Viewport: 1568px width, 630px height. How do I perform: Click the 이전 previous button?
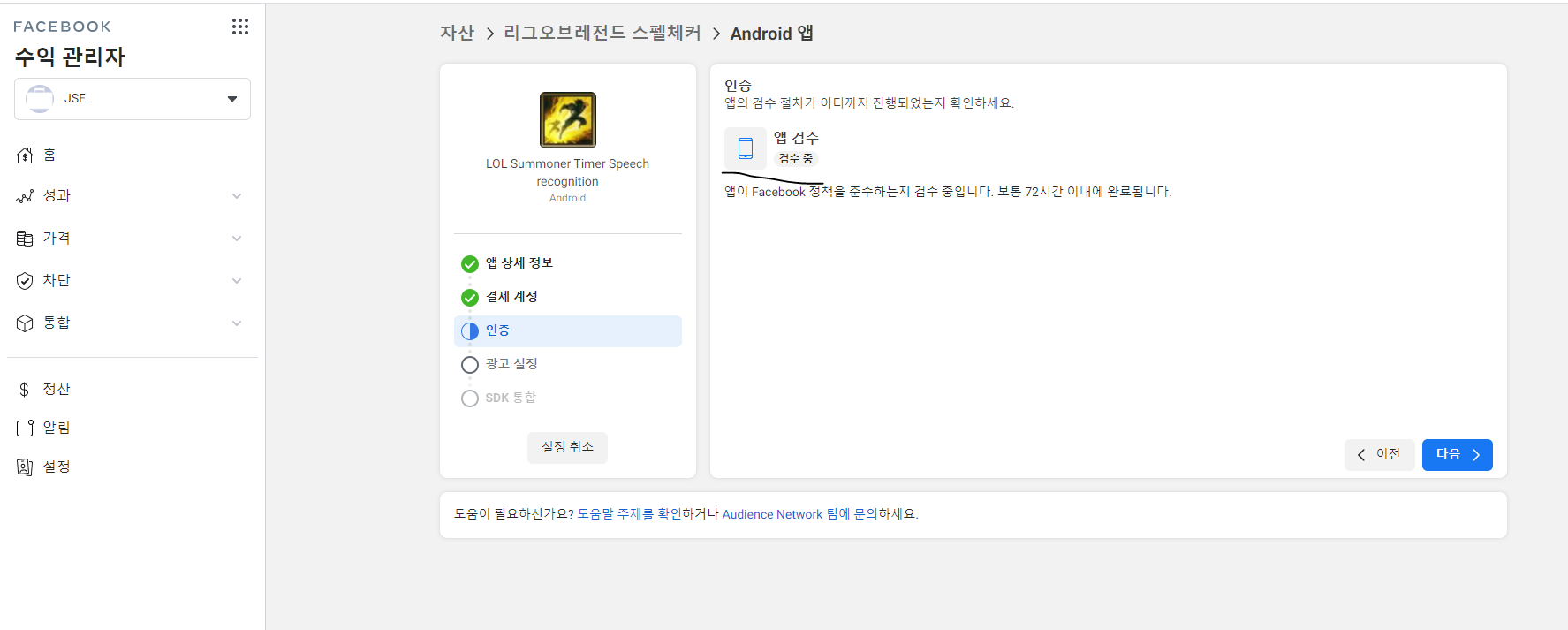click(x=1379, y=454)
